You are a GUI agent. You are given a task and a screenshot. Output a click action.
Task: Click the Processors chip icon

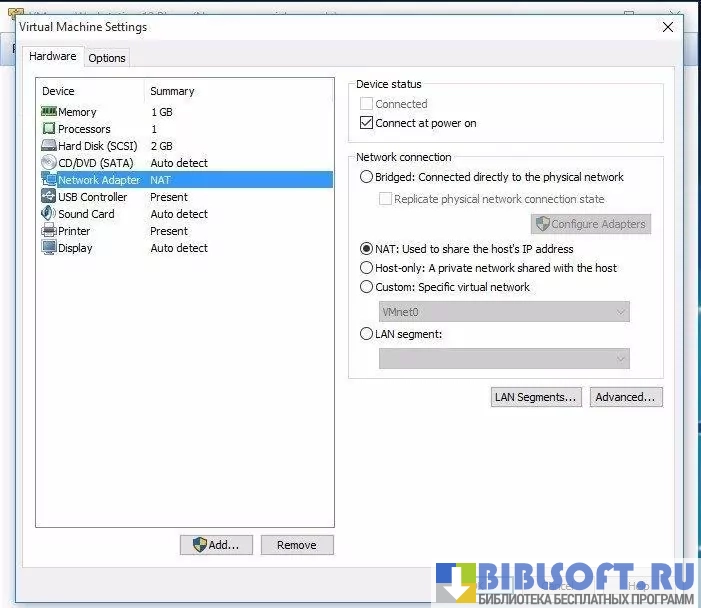coord(49,129)
